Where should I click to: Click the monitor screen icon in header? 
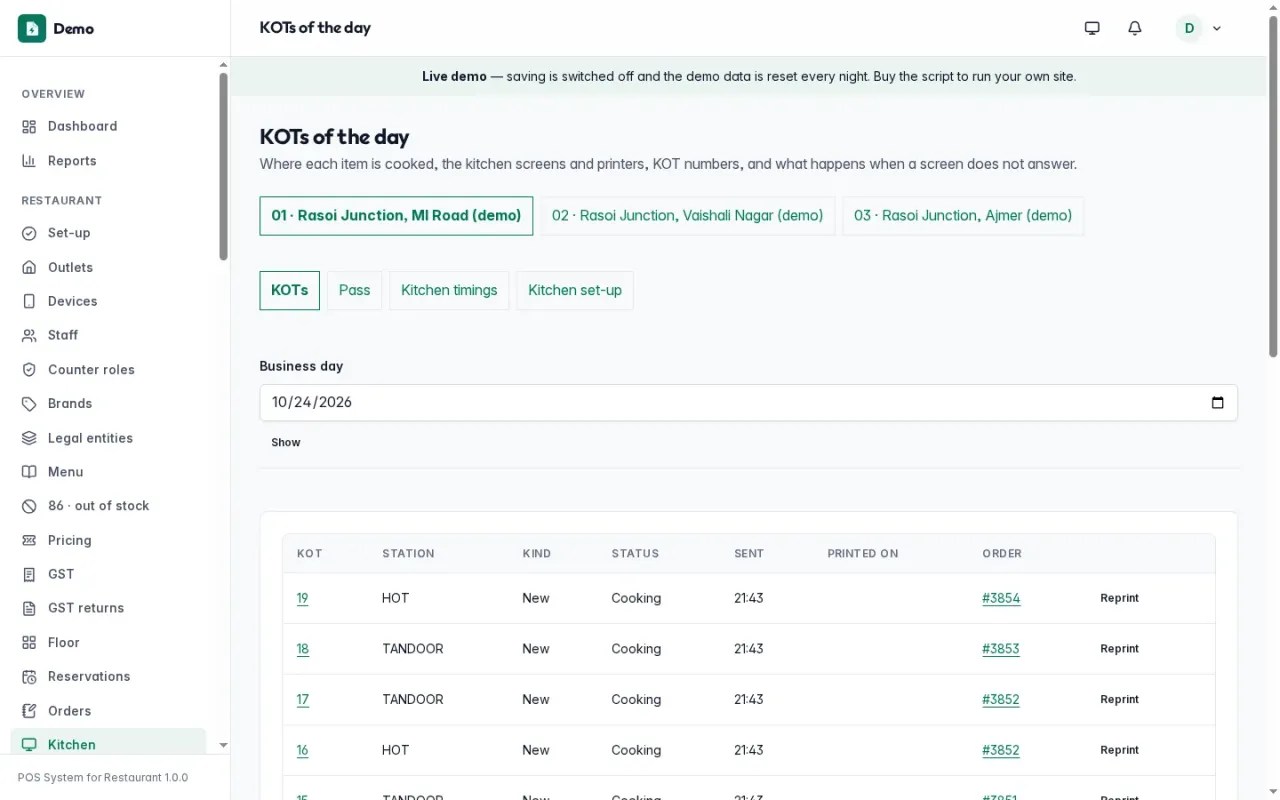[1092, 28]
